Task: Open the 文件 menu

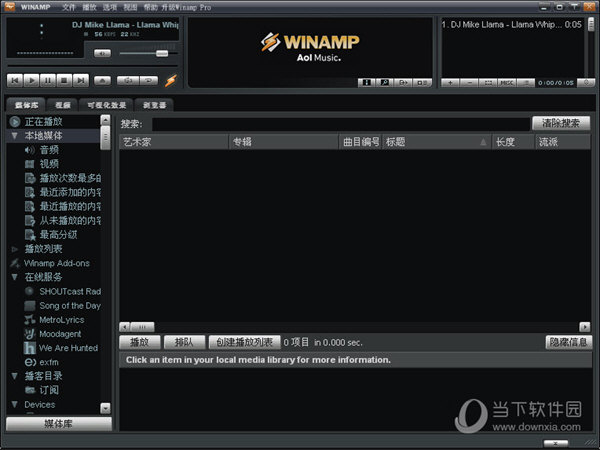Action: coord(68,7)
